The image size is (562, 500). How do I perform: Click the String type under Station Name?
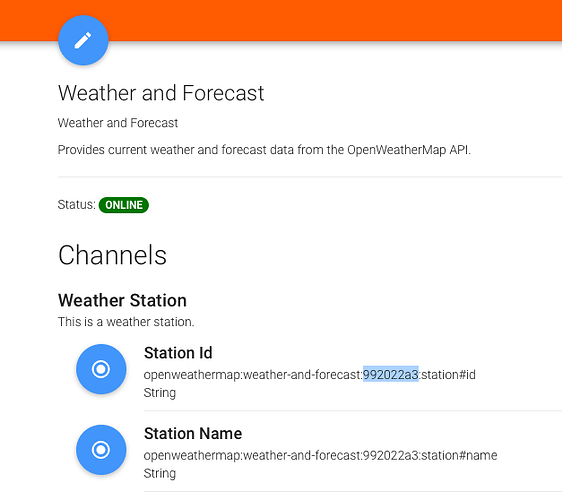(x=160, y=473)
